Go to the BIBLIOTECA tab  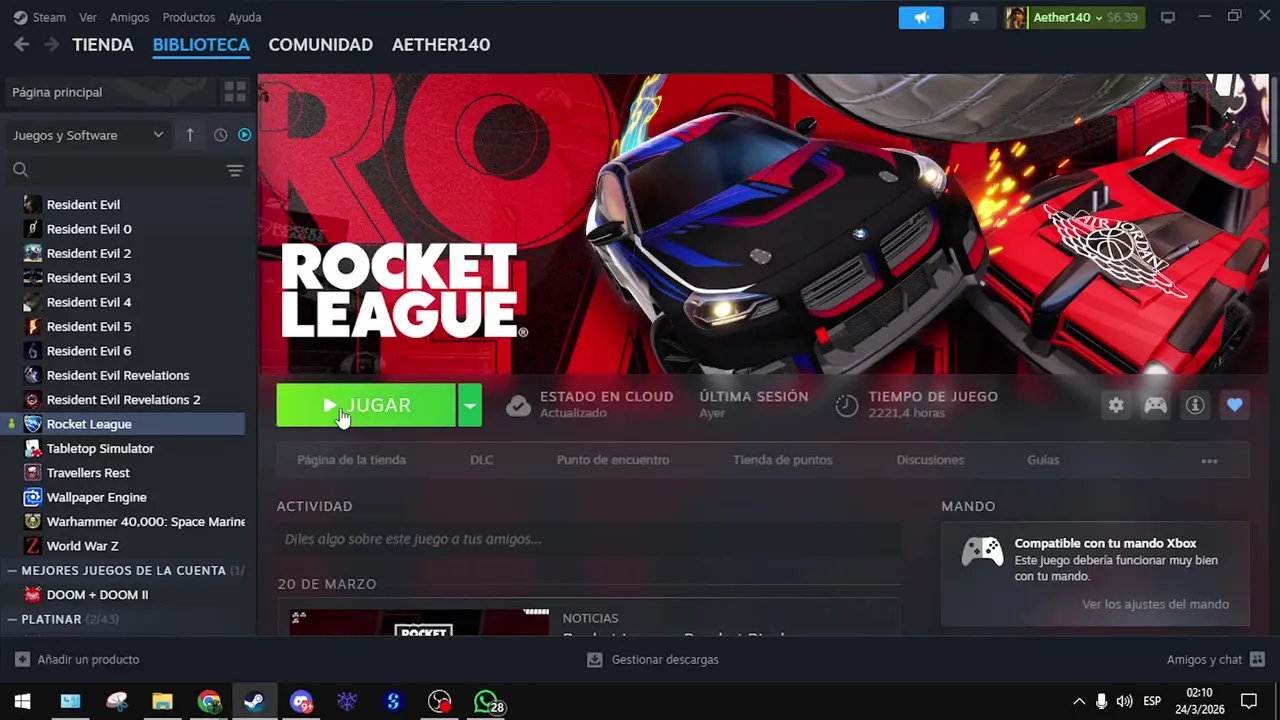coord(201,45)
